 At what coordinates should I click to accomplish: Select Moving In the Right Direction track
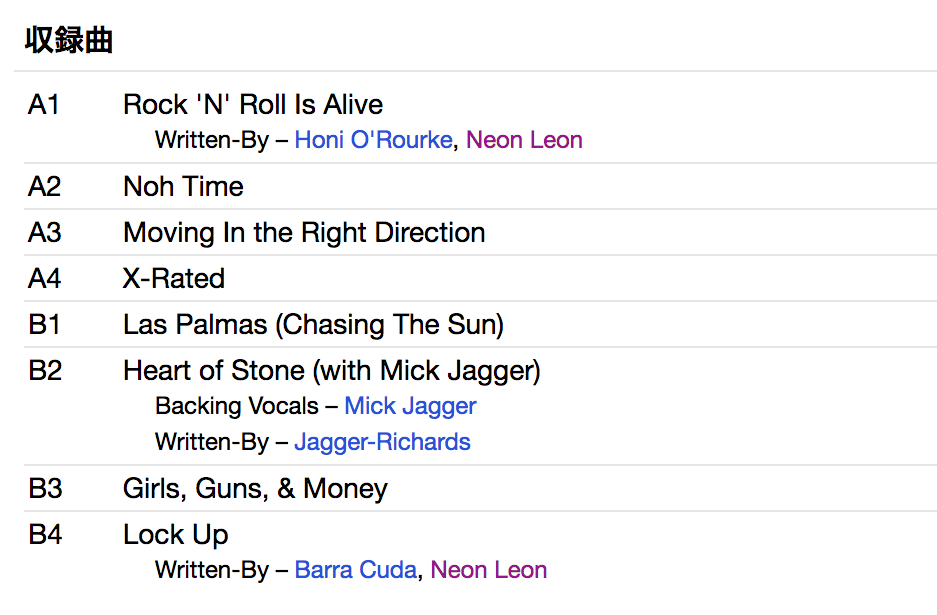304,233
